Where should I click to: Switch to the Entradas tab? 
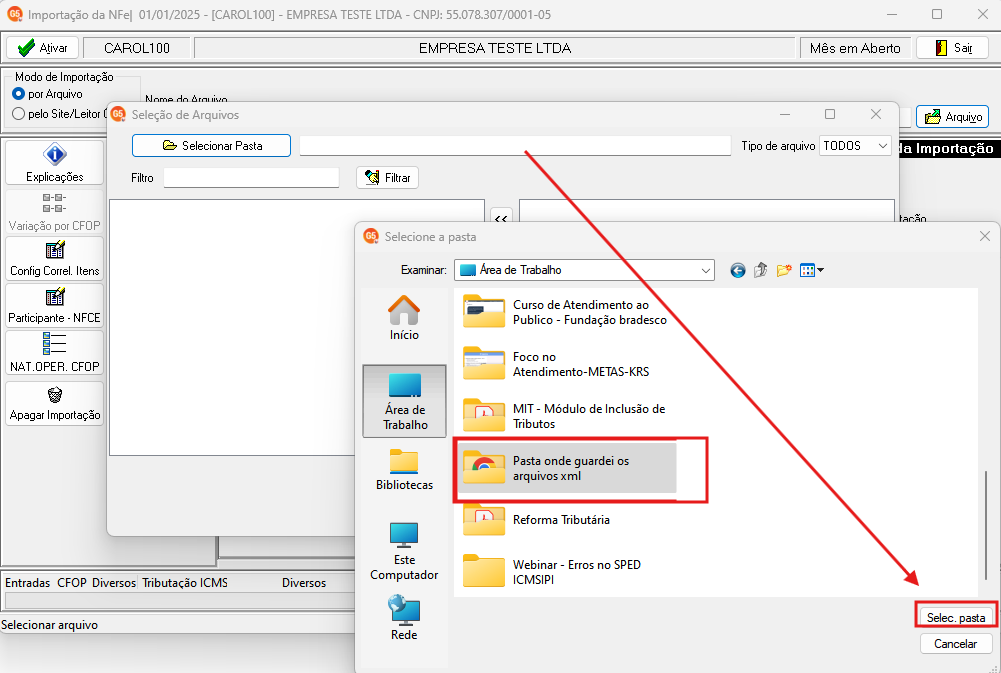(27, 583)
